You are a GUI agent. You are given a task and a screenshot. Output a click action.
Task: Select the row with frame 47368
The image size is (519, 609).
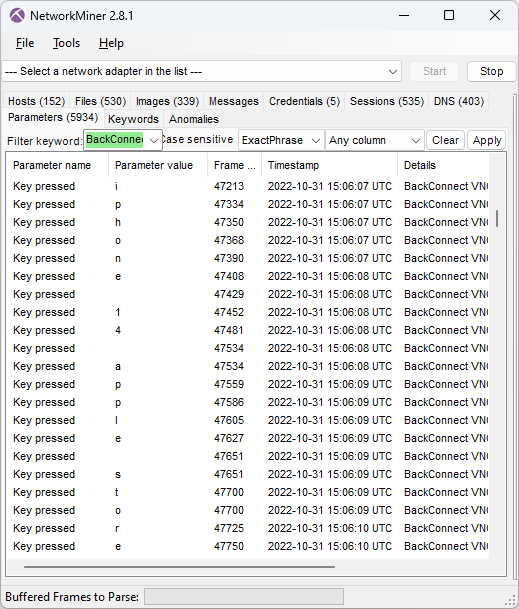pyautogui.click(x=248, y=240)
